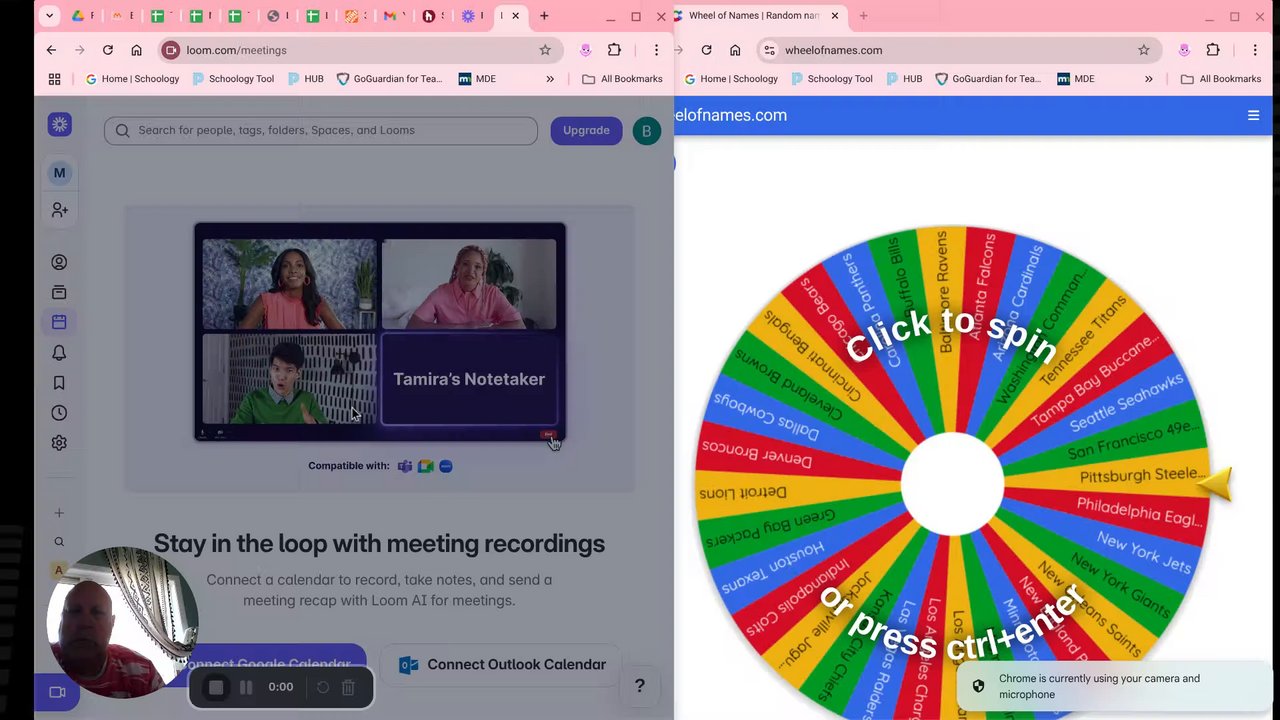Click the small magnifier icon in Loom sidebar
This screenshot has height=720, width=1280.
pyautogui.click(x=59, y=542)
